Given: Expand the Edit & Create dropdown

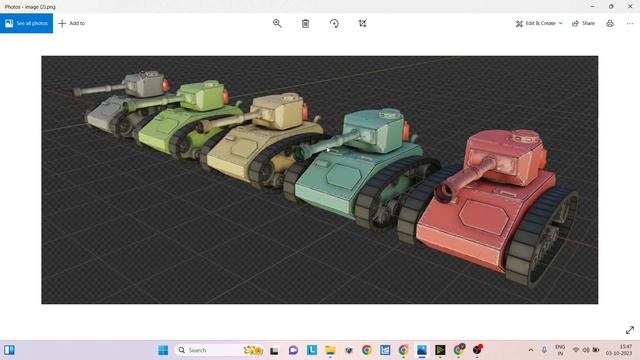Looking at the screenshot, I should [539, 23].
